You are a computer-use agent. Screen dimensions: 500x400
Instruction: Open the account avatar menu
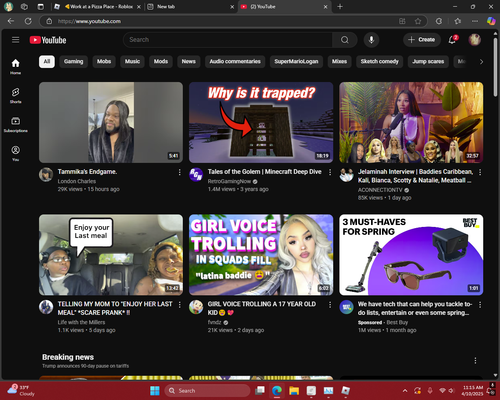tap(475, 40)
